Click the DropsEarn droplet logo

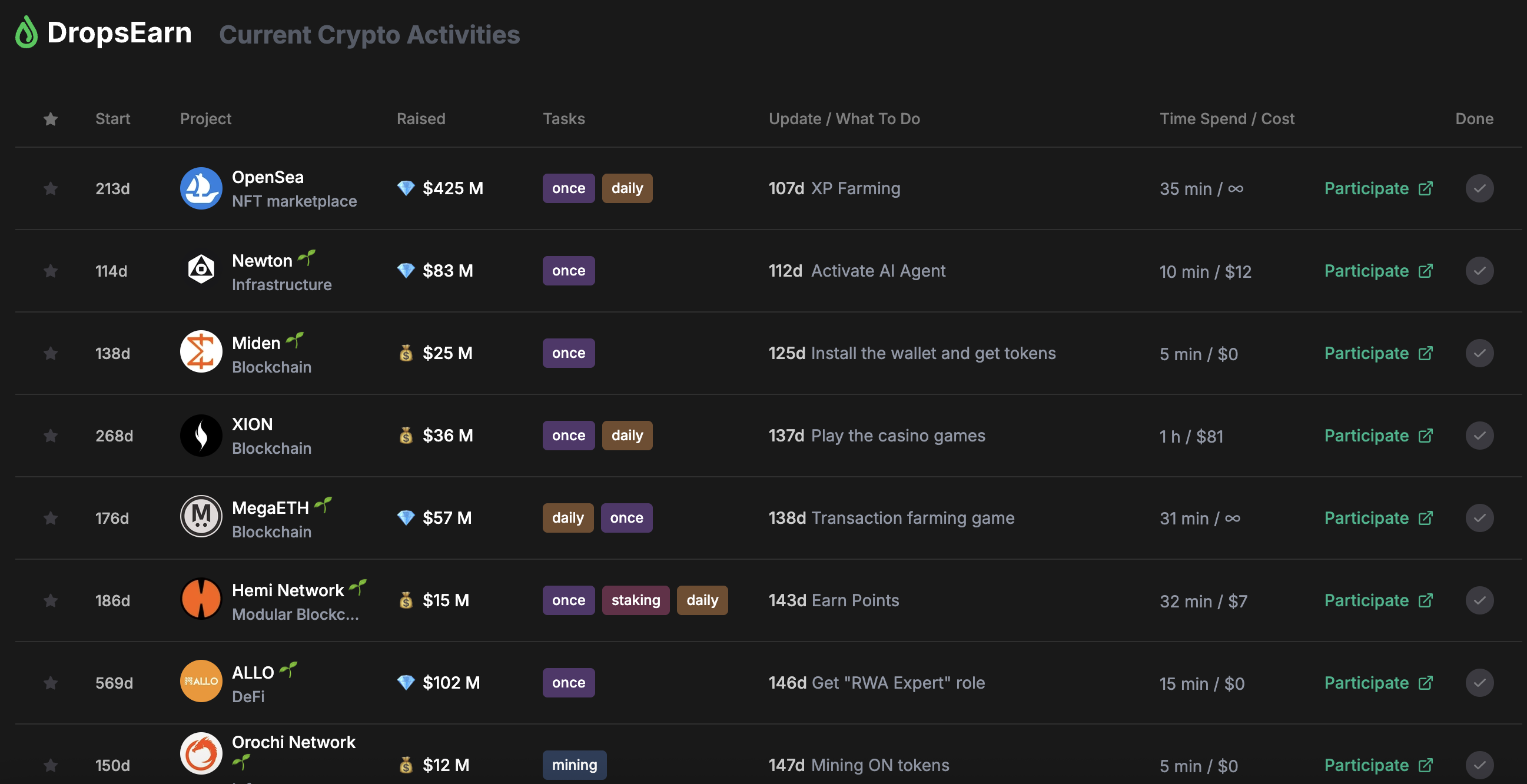pyautogui.click(x=26, y=32)
